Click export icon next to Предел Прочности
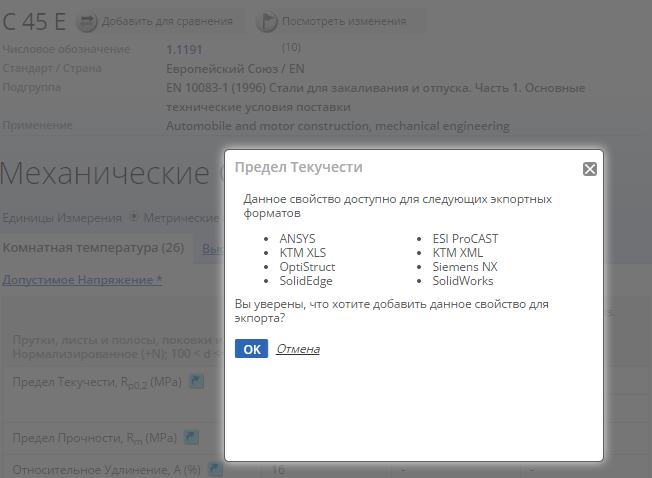Screen dimensions: 652x478 tap(191, 437)
